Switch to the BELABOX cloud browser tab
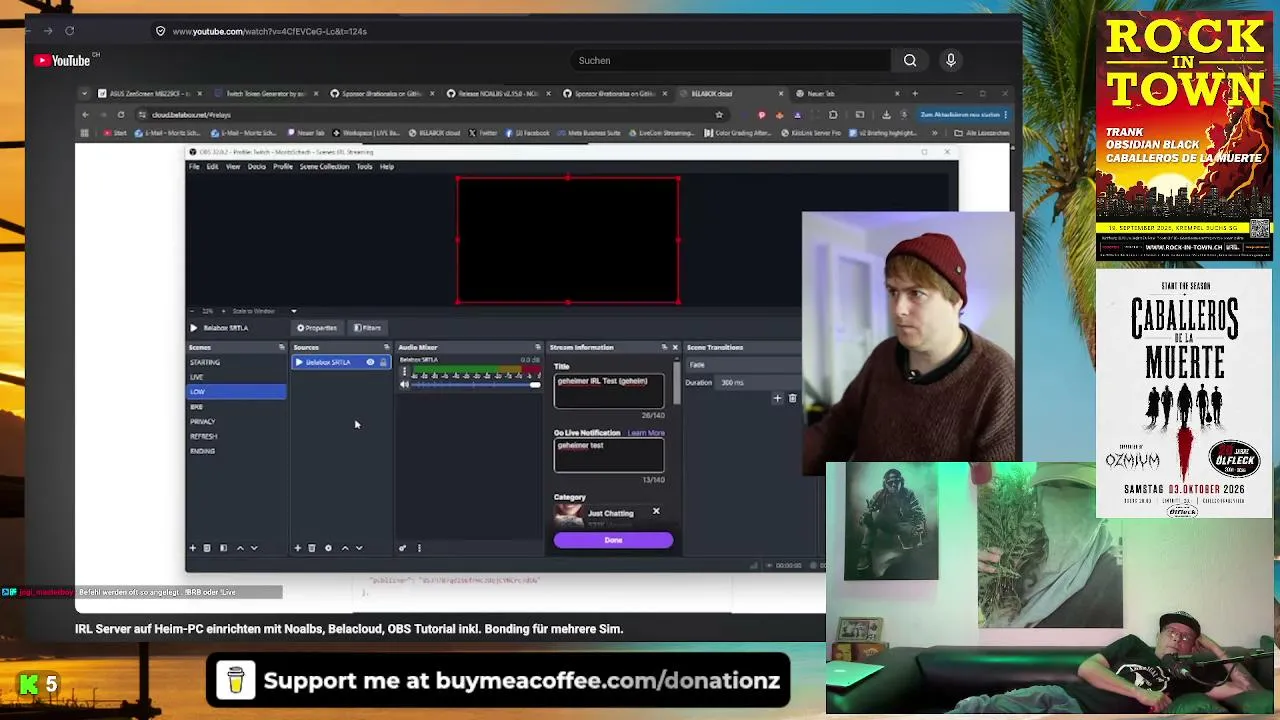1280x720 pixels. click(x=732, y=94)
